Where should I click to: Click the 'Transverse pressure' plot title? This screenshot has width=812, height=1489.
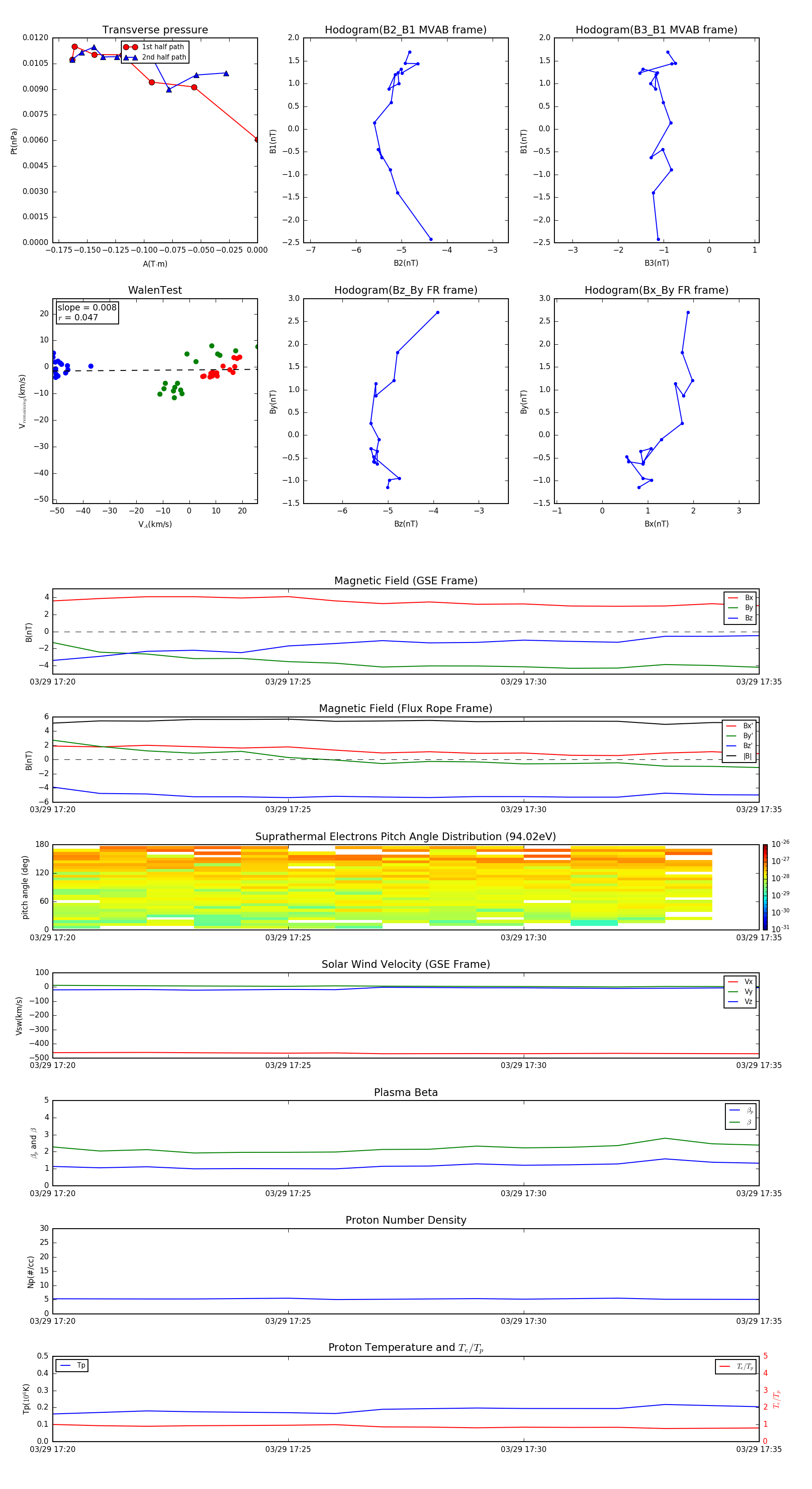[x=155, y=30]
